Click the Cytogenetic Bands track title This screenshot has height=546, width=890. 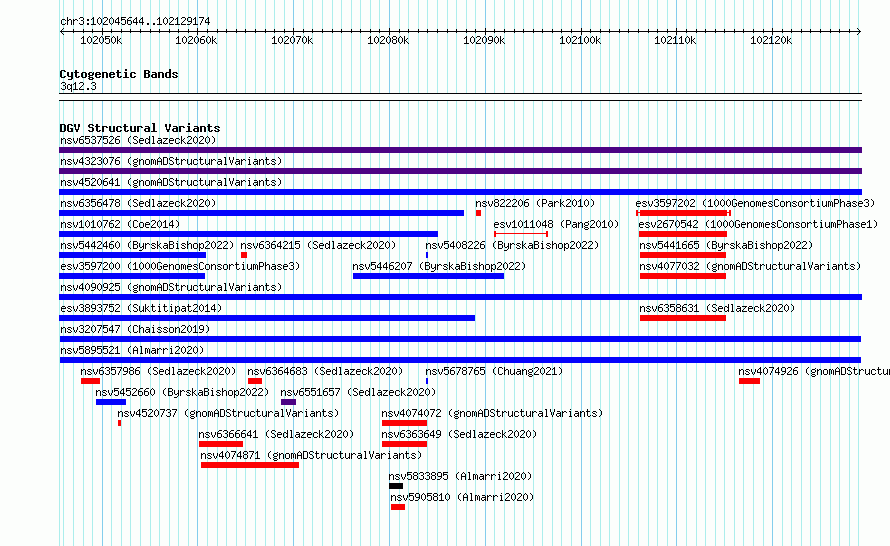[x=119, y=74]
